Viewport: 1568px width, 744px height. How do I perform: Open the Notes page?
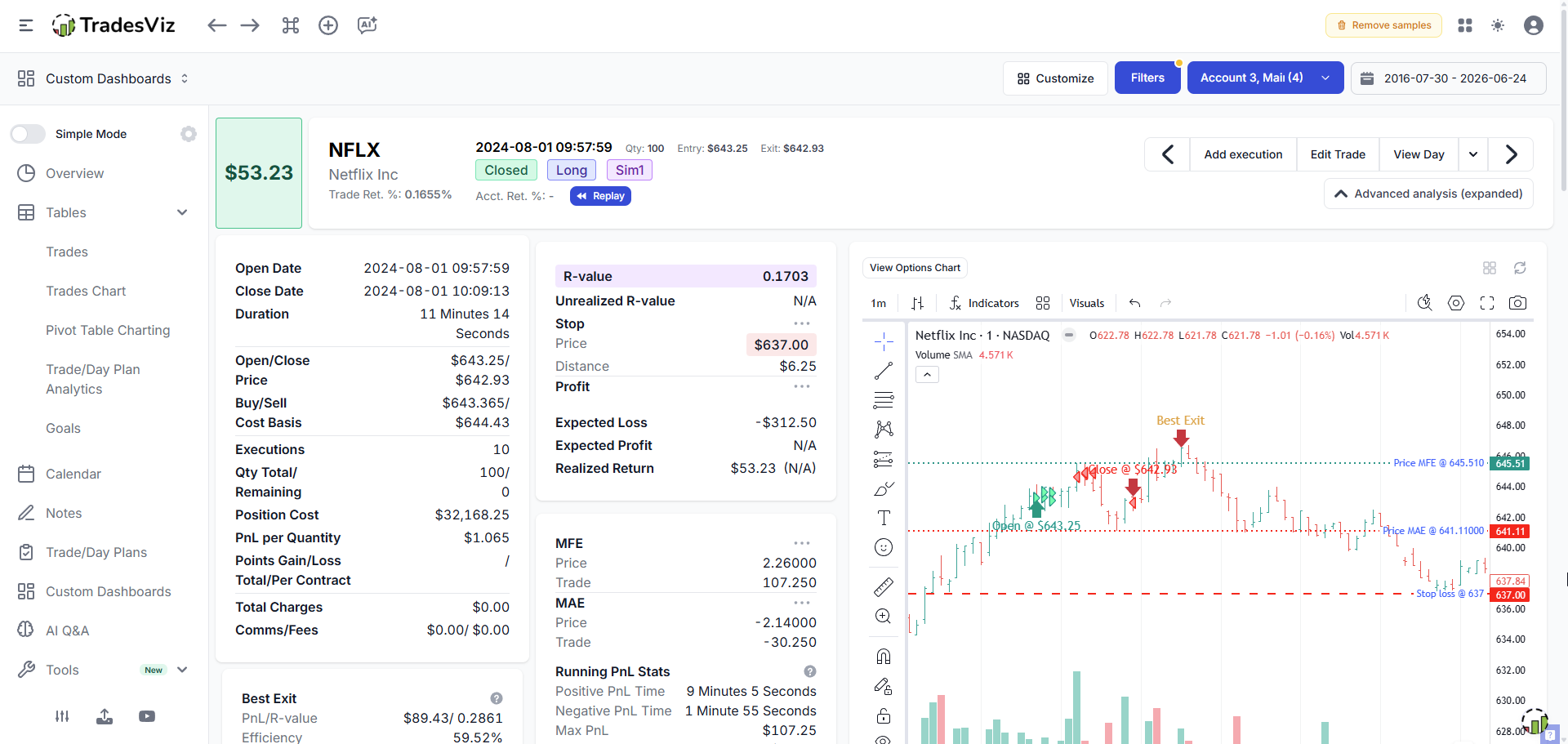tap(64, 513)
